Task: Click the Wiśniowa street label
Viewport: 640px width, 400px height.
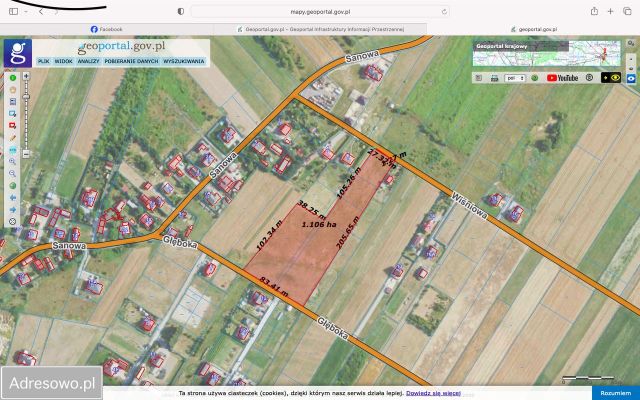Action: tap(469, 206)
